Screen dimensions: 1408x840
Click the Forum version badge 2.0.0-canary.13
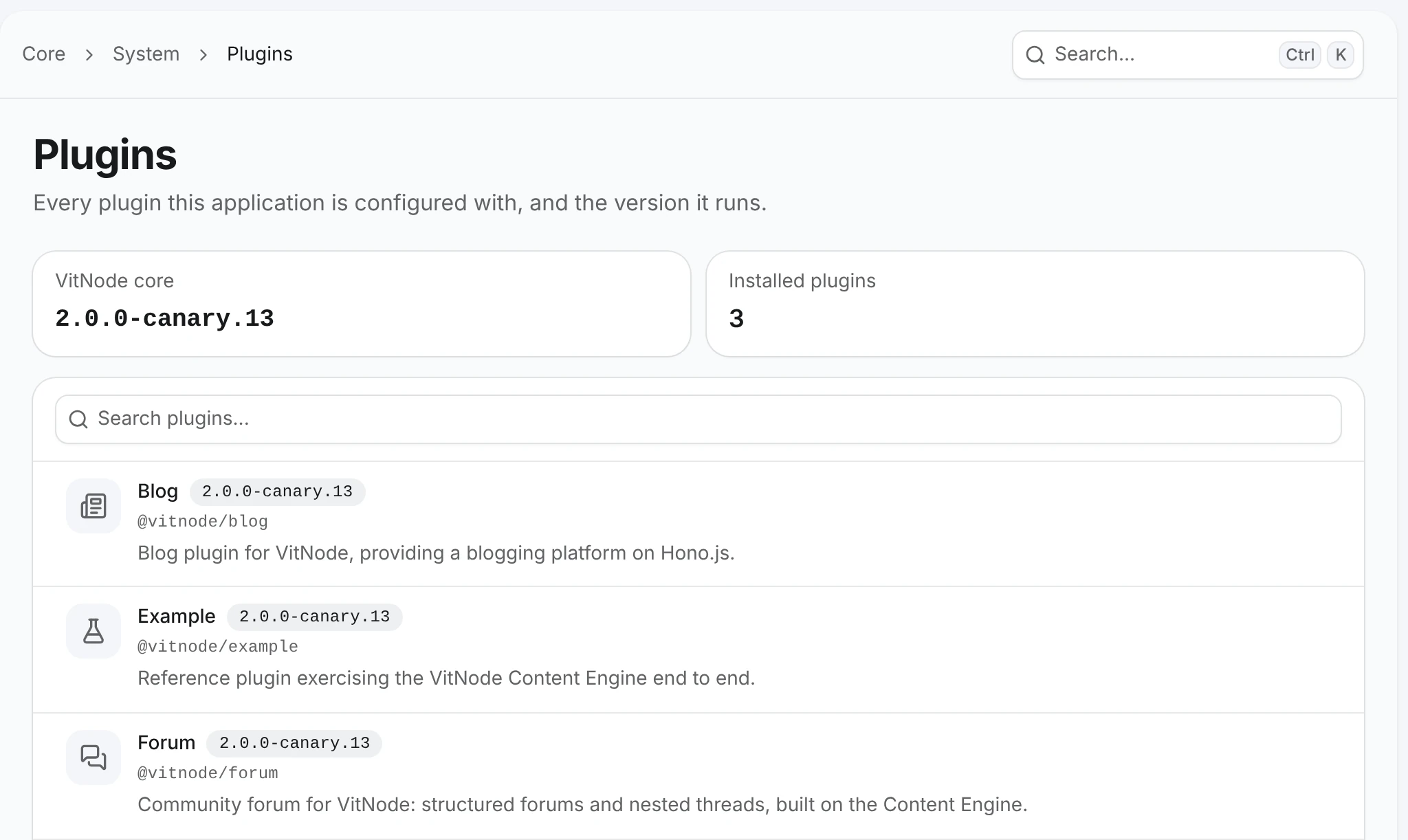tap(294, 743)
